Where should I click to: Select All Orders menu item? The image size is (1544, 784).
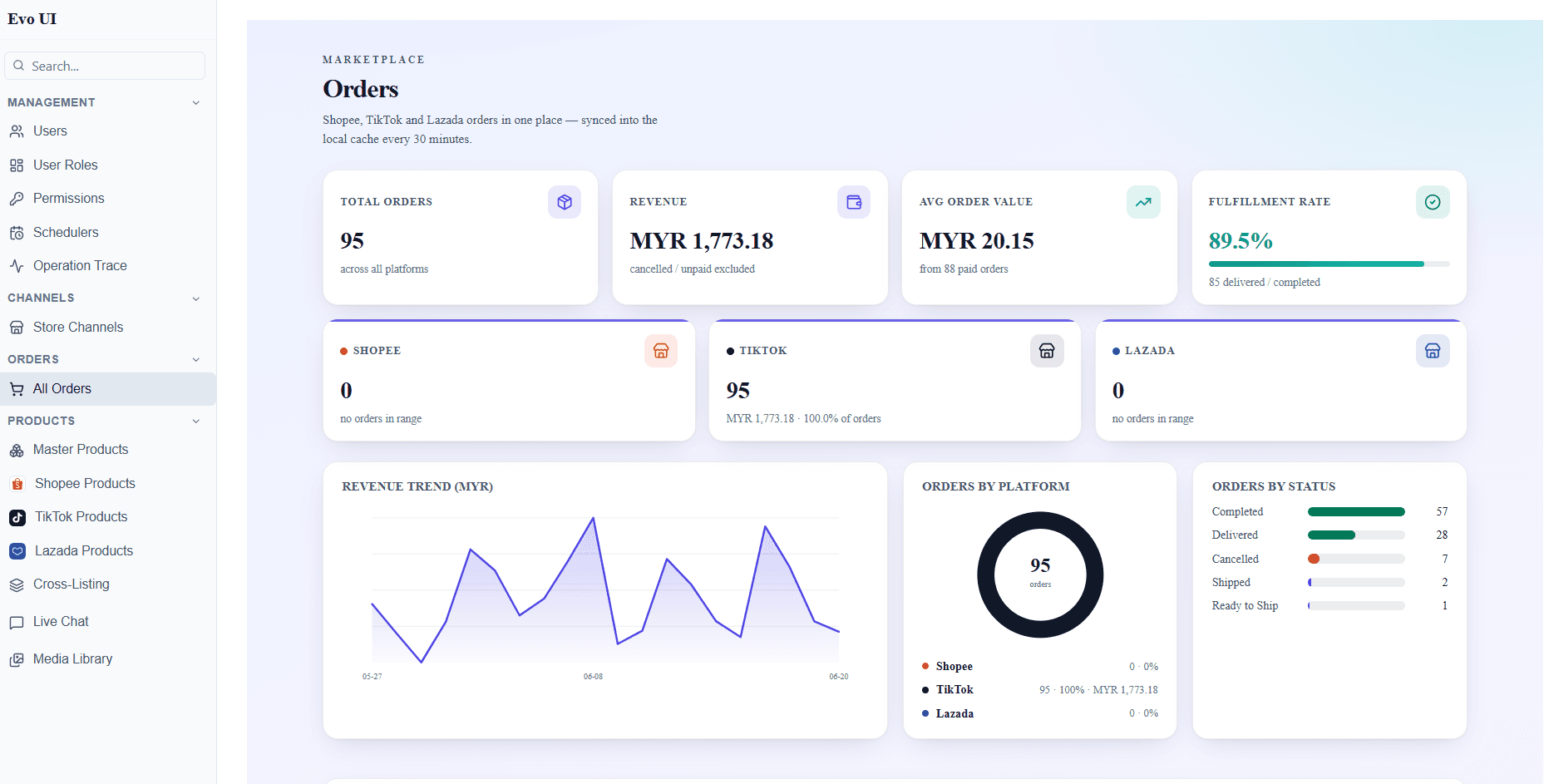[x=108, y=389]
